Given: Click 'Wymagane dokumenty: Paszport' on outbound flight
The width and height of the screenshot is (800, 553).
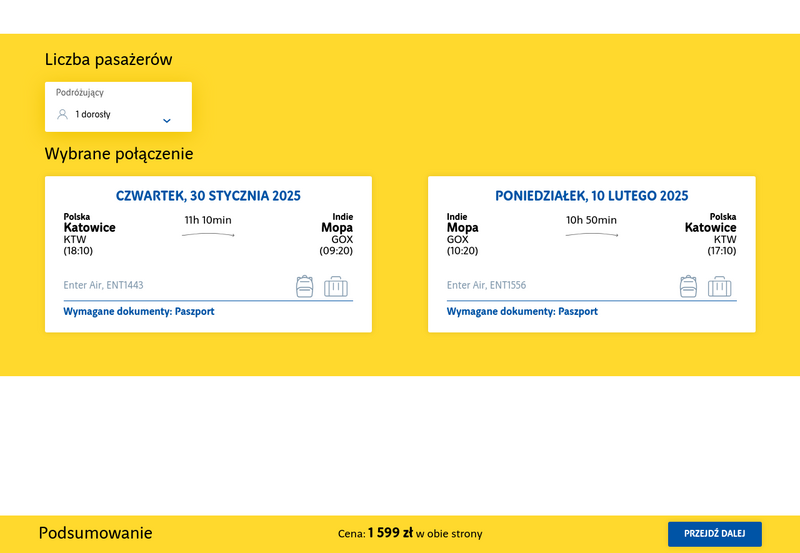Looking at the screenshot, I should (139, 311).
